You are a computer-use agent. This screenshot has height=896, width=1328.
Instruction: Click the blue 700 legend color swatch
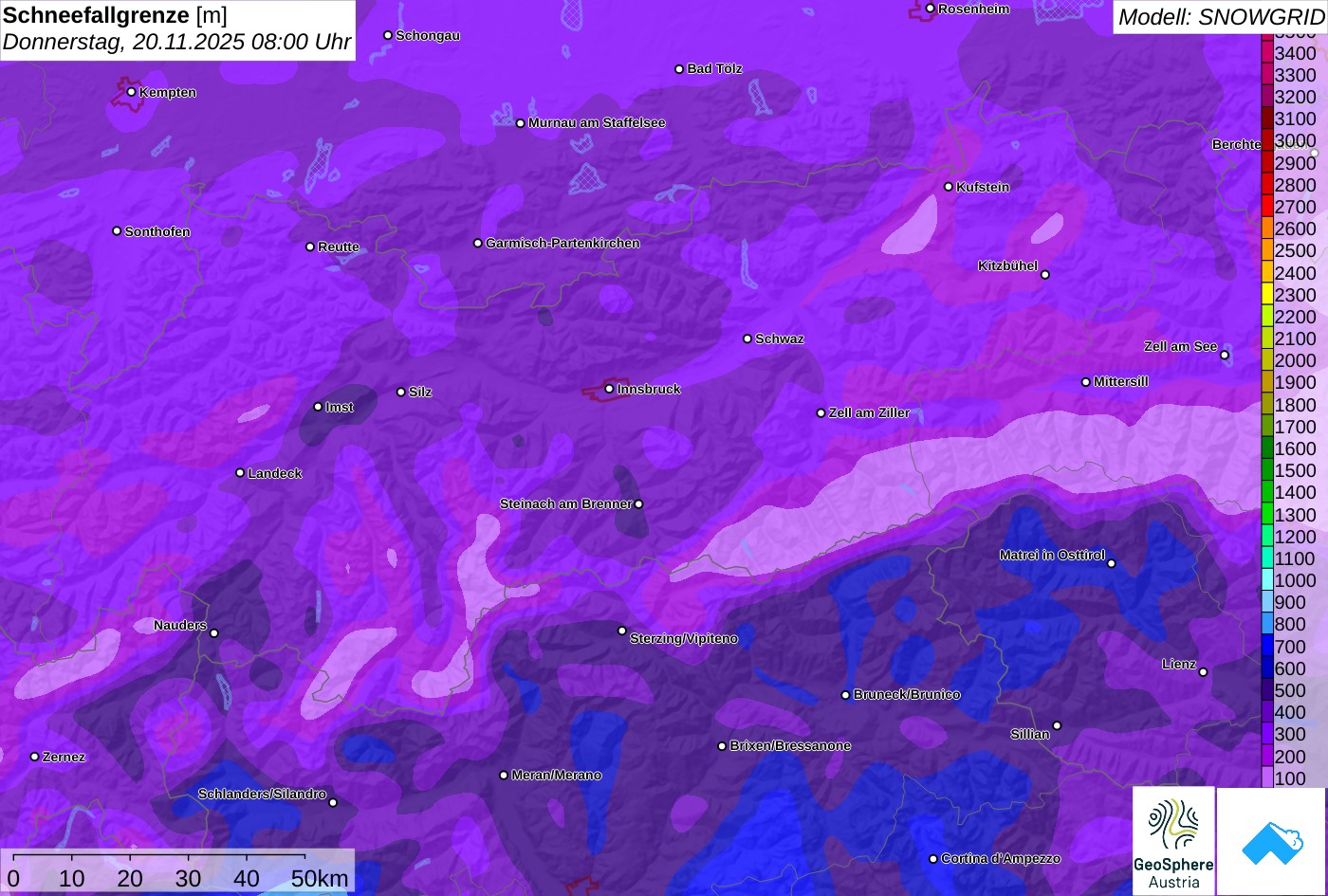pyautogui.click(x=1266, y=647)
